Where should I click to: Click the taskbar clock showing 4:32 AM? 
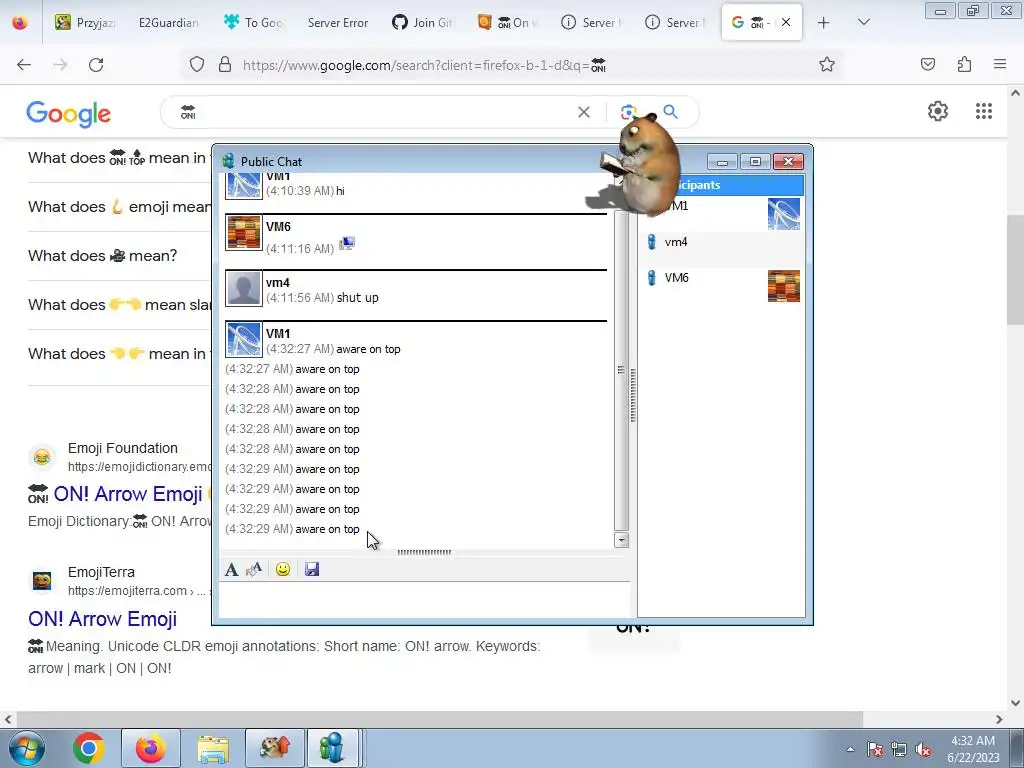(973, 749)
